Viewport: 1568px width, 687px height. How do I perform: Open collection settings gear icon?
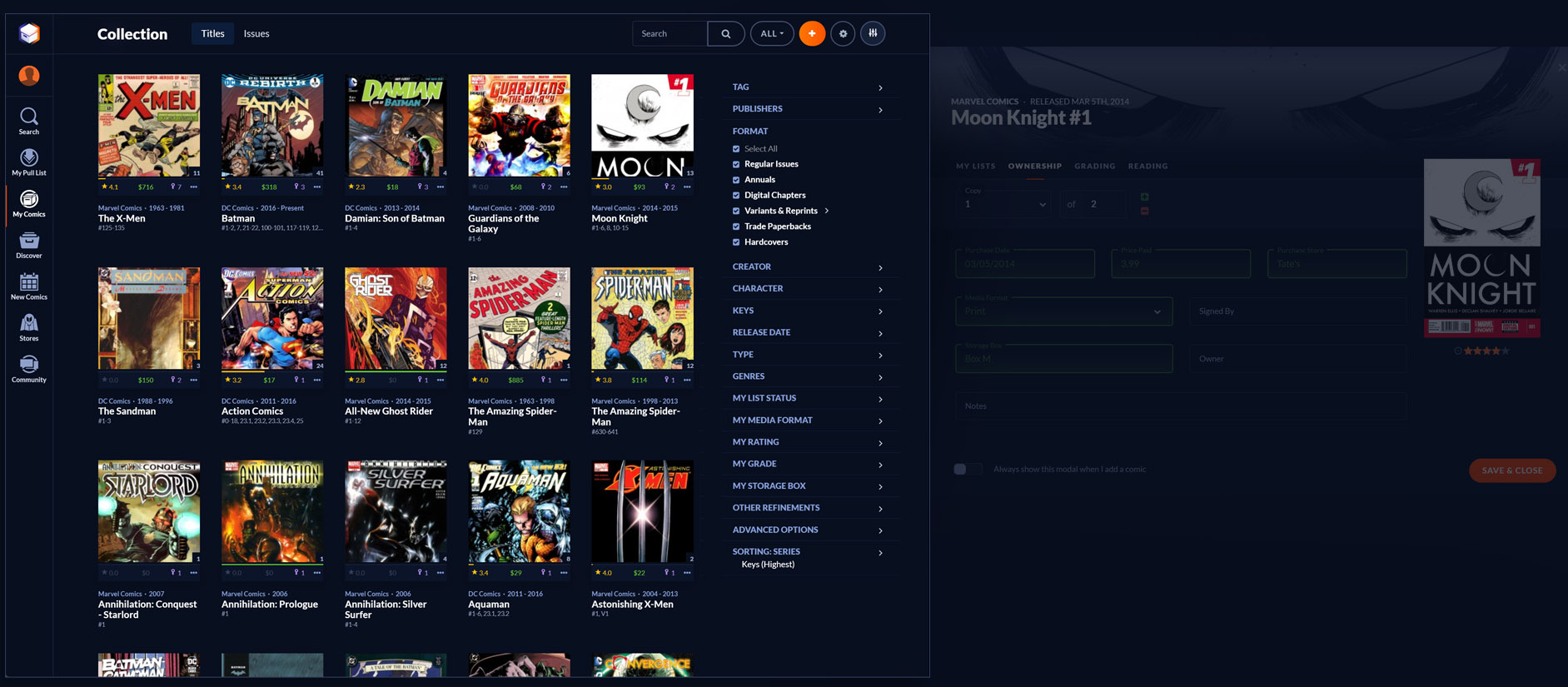click(843, 34)
